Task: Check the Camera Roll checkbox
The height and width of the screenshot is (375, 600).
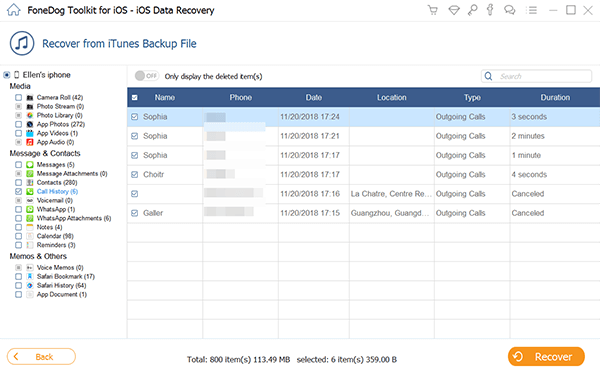Action: pos(18,97)
